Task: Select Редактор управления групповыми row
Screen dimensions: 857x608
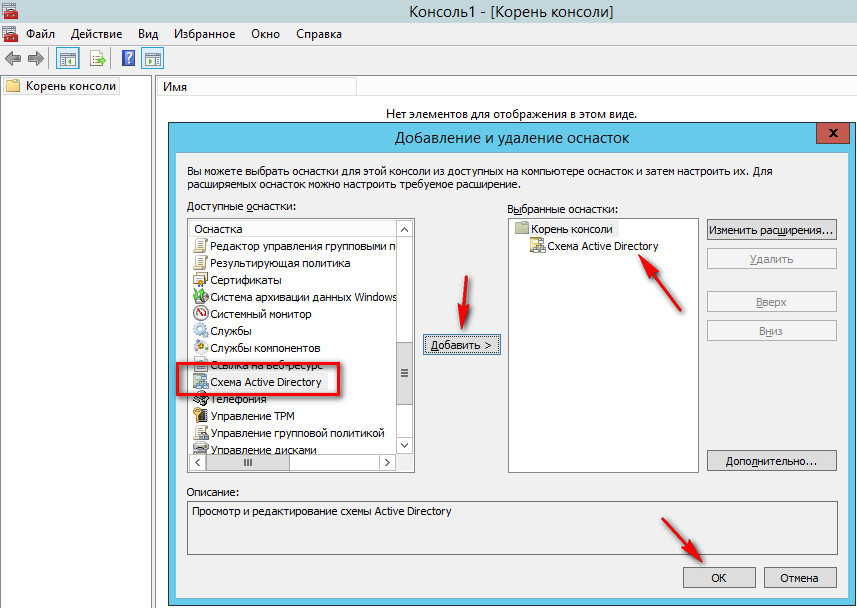Action: pyautogui.click(x=294, y=246)
